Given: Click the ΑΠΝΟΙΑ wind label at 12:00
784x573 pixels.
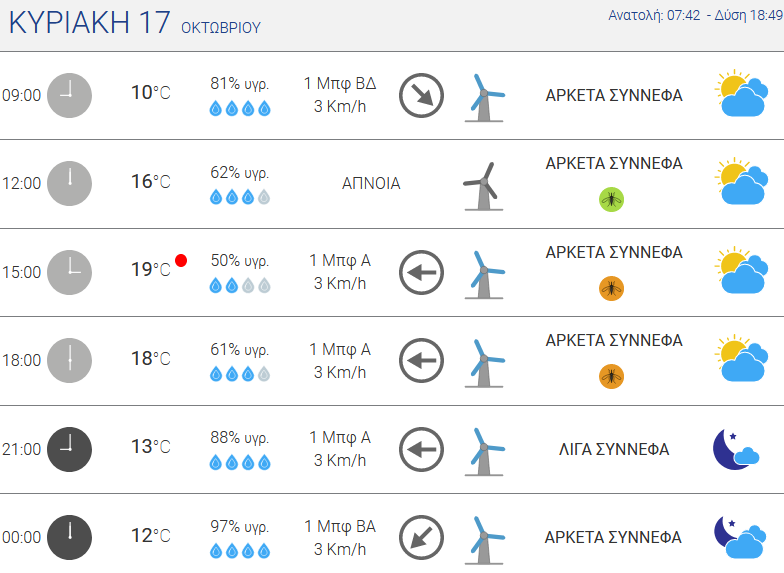Looking at the screenshot, I should (x=371, y=184).
